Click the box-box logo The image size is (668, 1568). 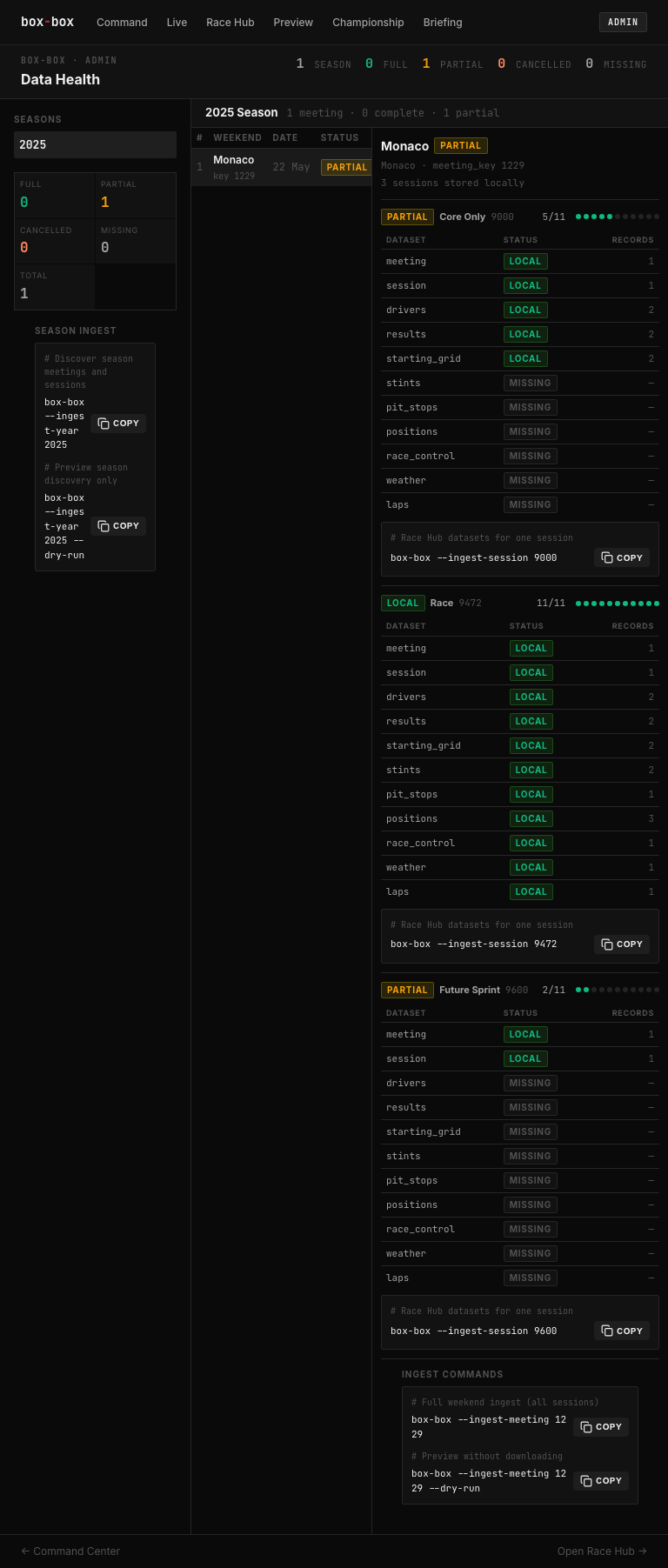pyautogui.click(x=47, y=22)
